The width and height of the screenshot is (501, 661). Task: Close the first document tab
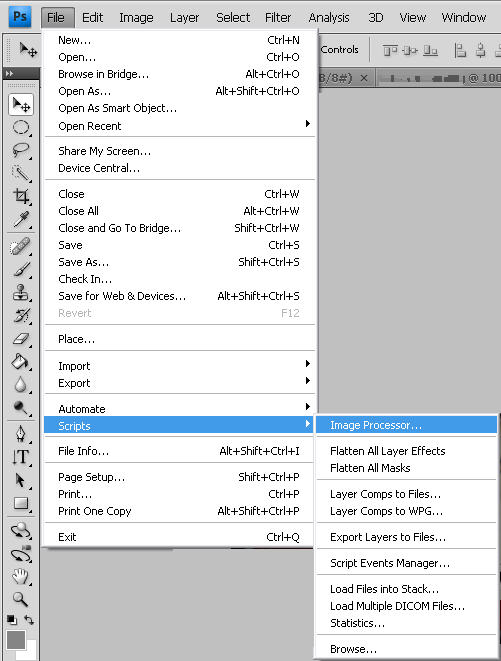coord(364,78)
